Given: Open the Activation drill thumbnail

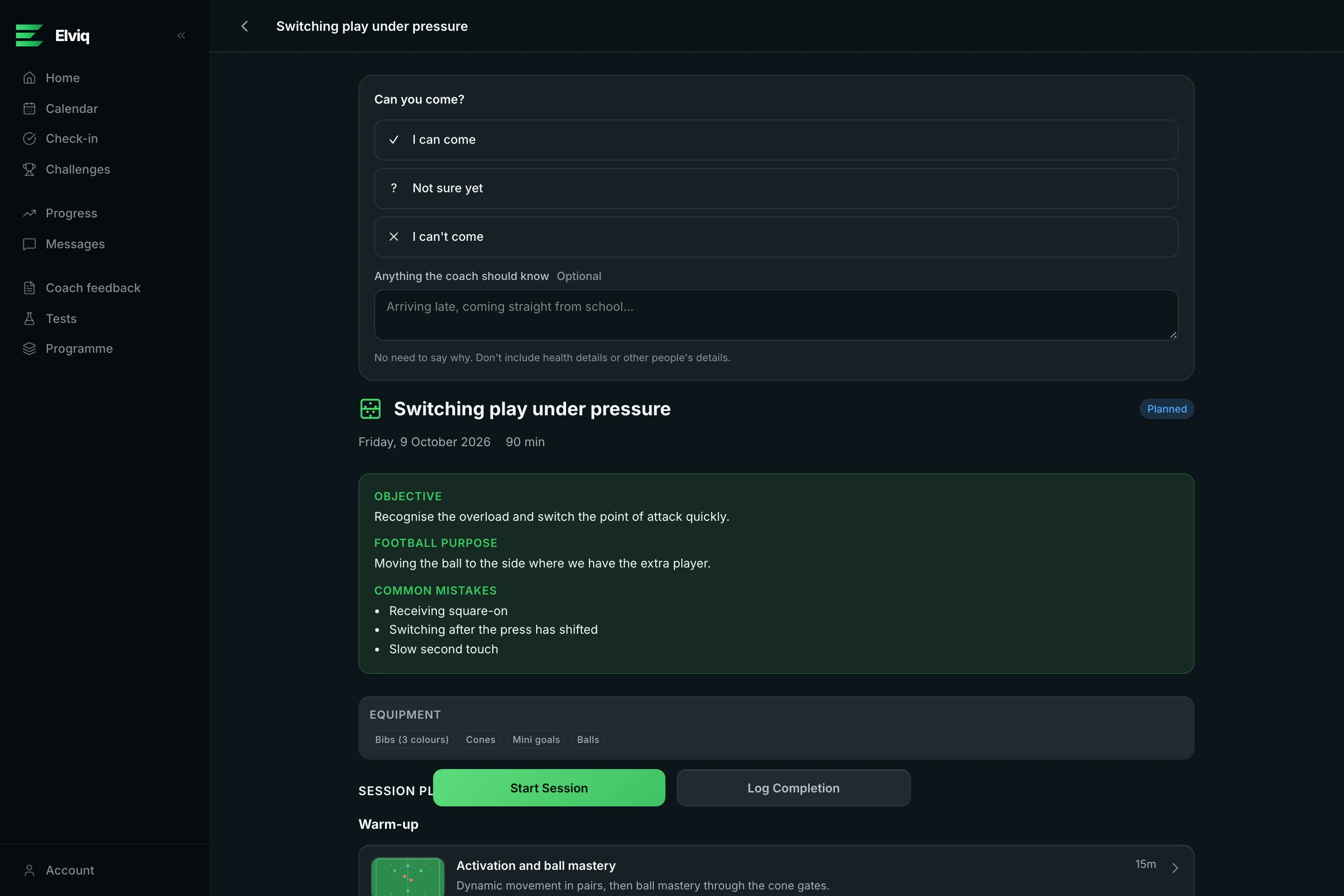Looking at the screenshot, I should click(x=408, y=876).
